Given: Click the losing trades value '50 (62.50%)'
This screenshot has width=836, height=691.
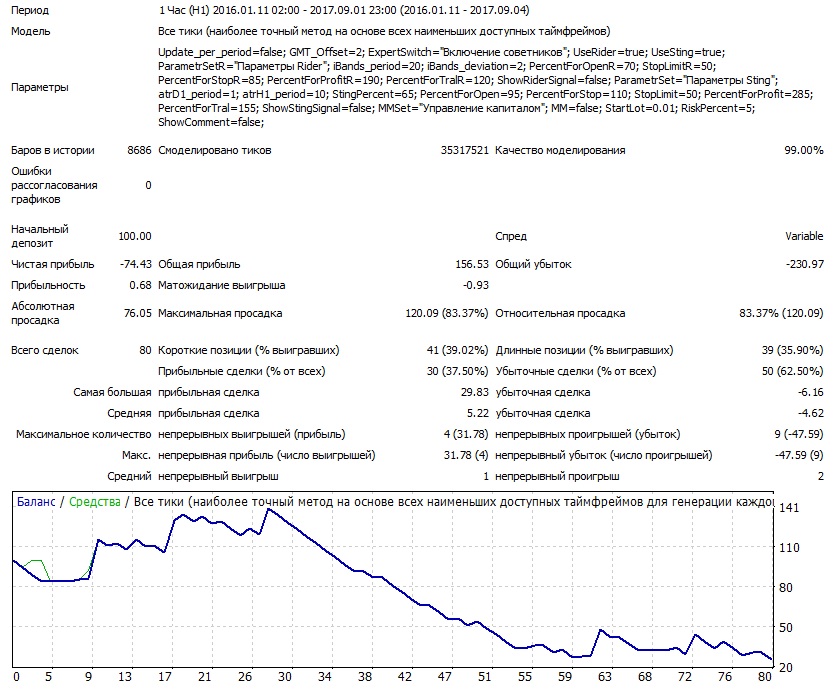Looking at the screenshot, I should click(x=792, y=371).
